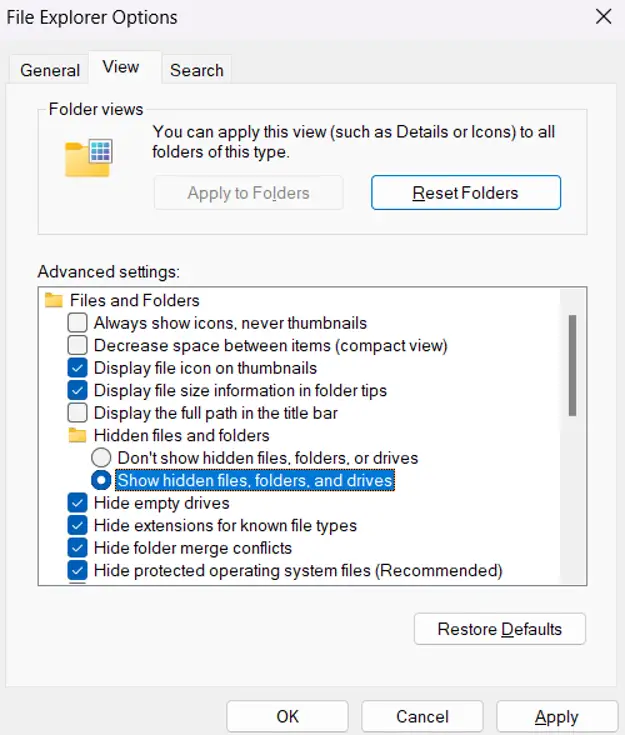Uncheck Hide extensions for known file types
The image size is (625, 735).
click(x=77, y=525)
